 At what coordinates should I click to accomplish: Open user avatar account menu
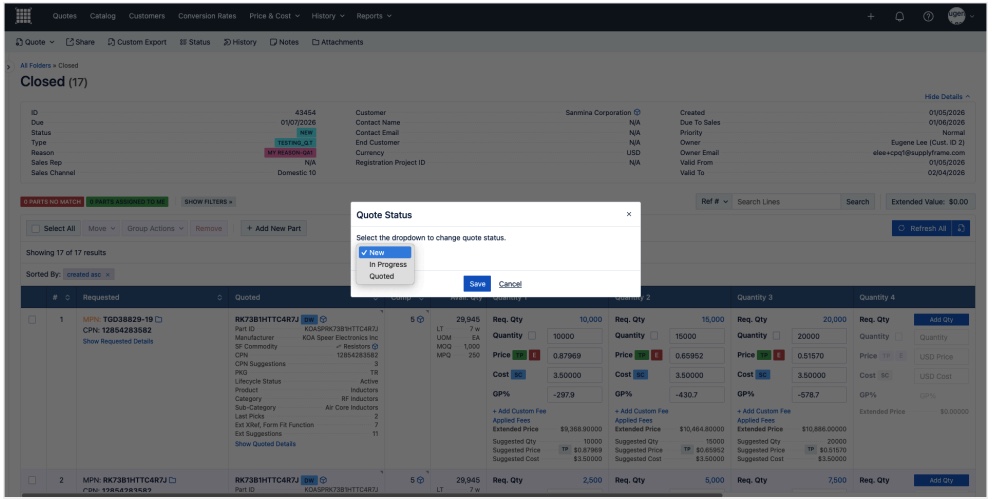tap(960, 16)
